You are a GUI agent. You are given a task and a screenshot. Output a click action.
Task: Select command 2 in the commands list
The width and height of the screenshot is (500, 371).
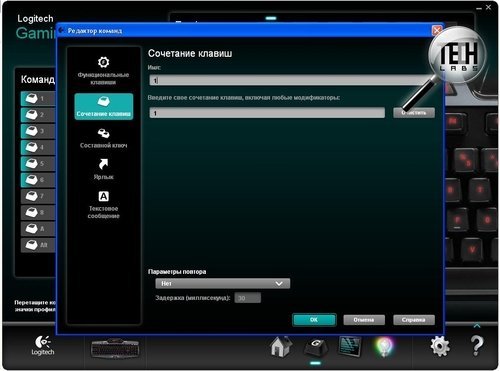tap(38, 115)
